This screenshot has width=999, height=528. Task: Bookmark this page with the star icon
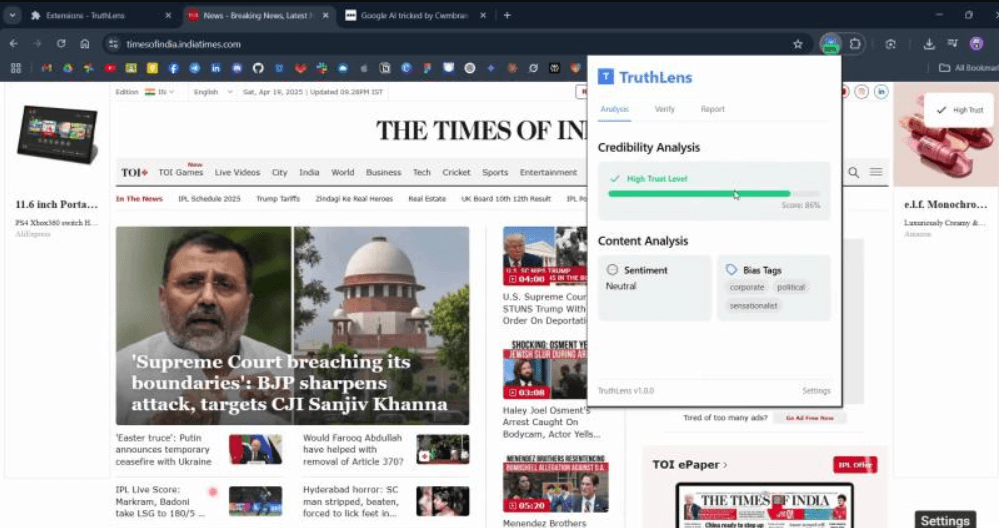point(797,44)
